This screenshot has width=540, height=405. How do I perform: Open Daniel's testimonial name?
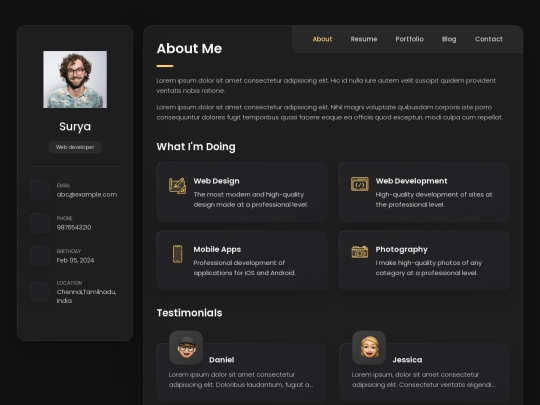click(x=221, y=360)
